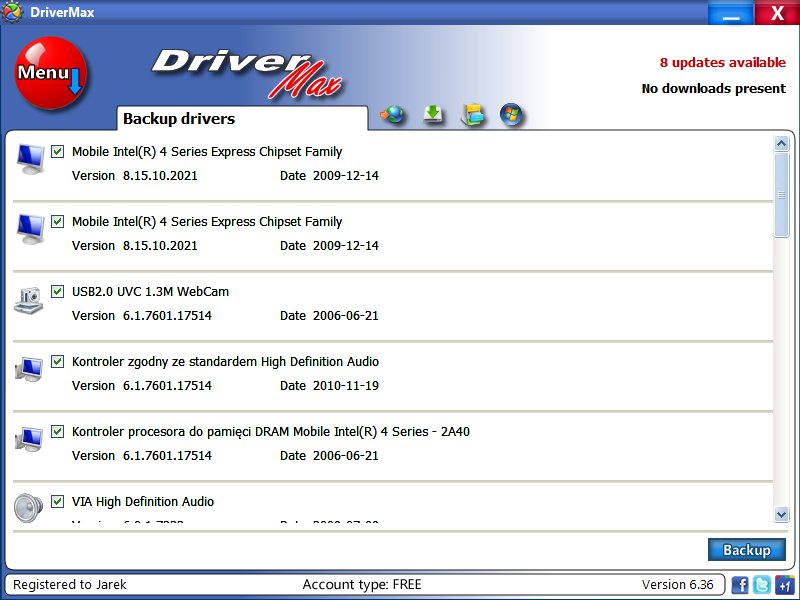Click the Google +1 icon
The width and height of the screenshot is (800, 600).
[784, 584]
